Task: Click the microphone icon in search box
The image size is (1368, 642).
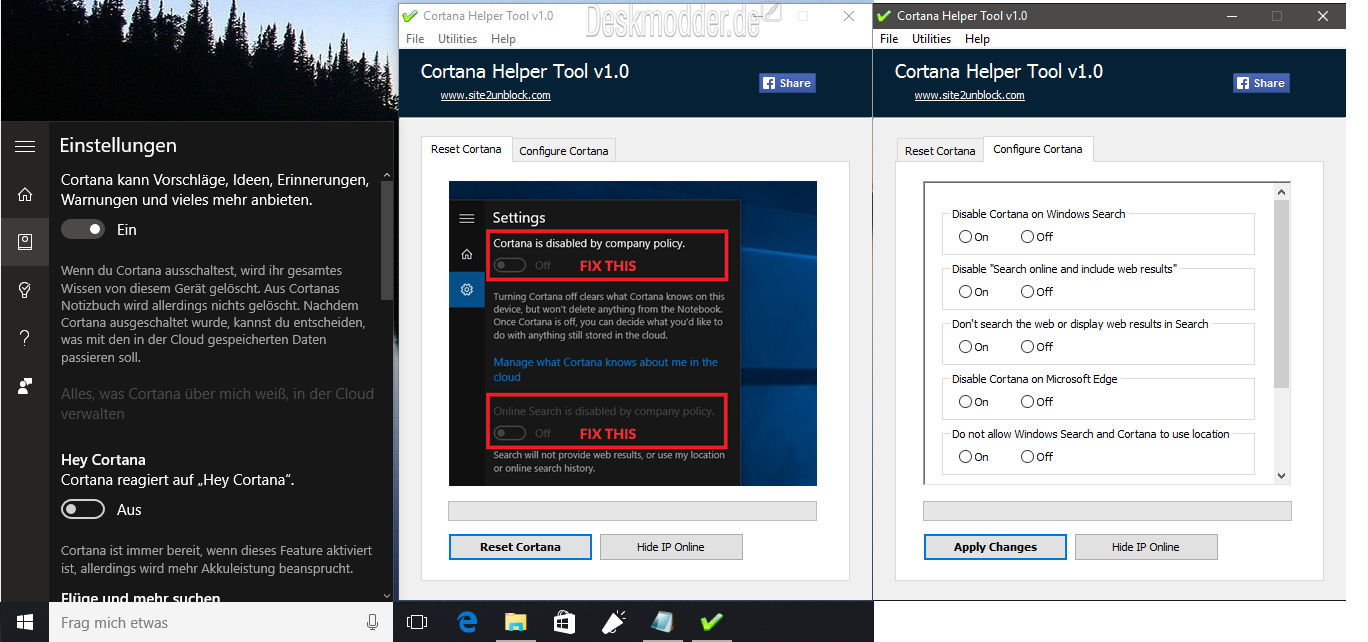Action: [373, 622]
